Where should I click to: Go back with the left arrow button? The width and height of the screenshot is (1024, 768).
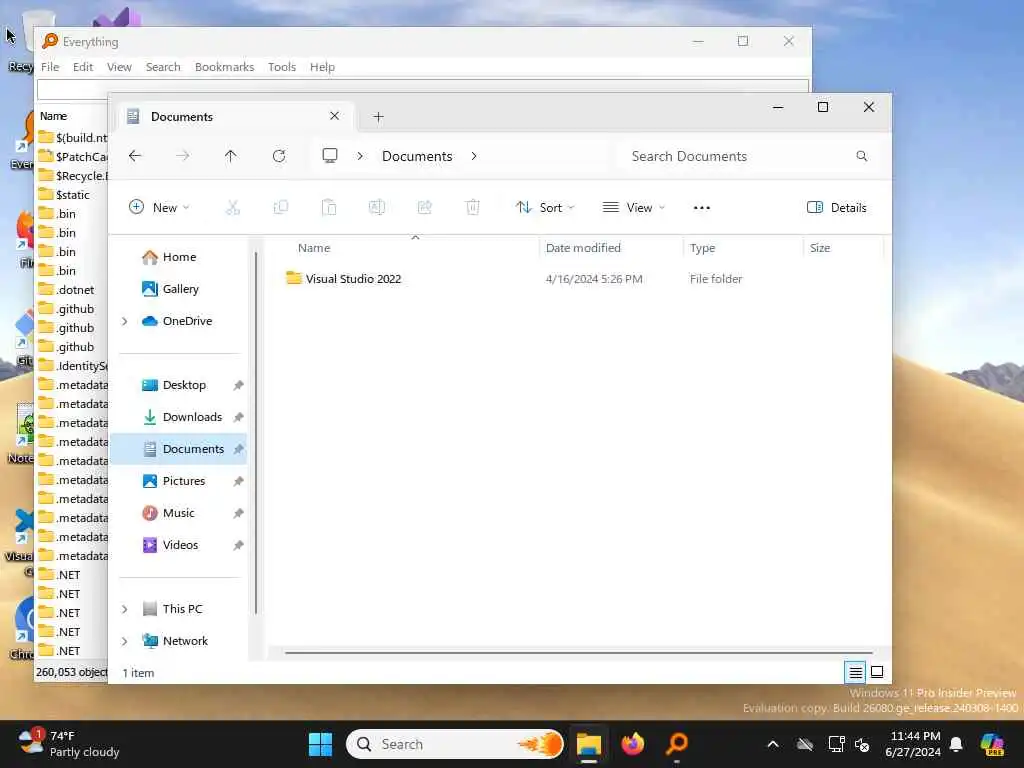(135, 155)
